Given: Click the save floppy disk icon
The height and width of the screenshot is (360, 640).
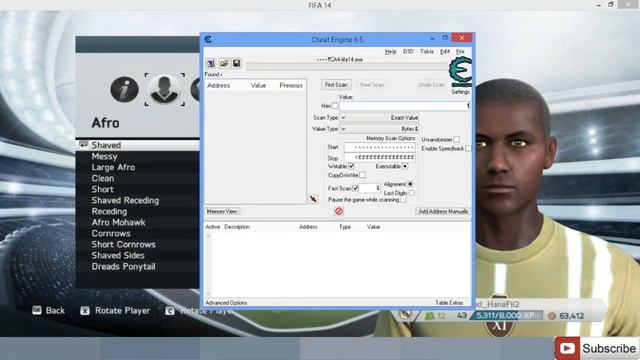Looking at the screenshot, I should (x=236, y=63).
